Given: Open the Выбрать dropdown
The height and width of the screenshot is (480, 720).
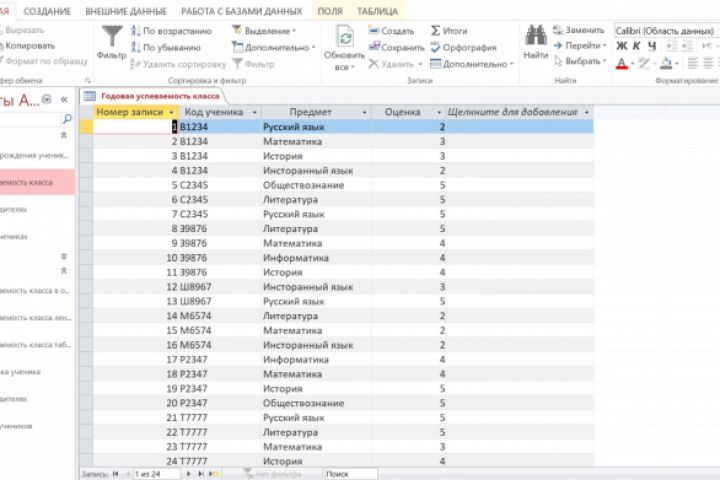Looking at the screenshot, I should click(x=580, y=61).
